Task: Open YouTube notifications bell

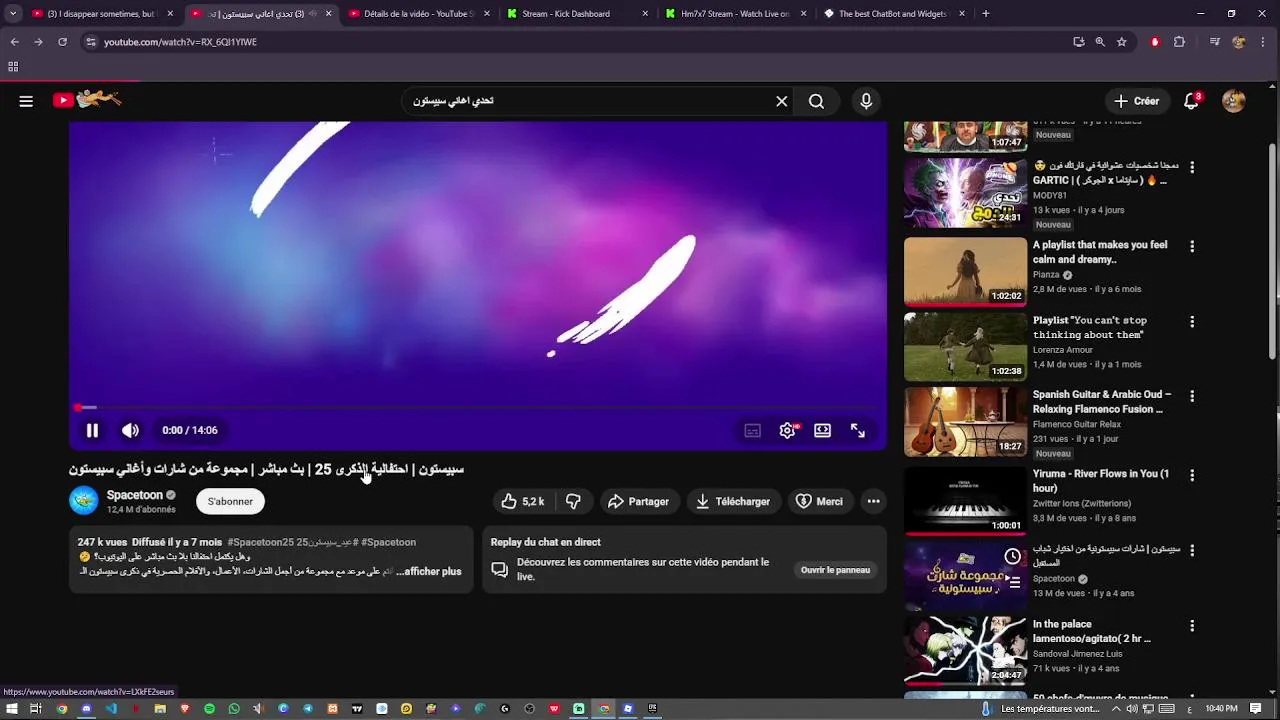Action: tap(1191, 101)
